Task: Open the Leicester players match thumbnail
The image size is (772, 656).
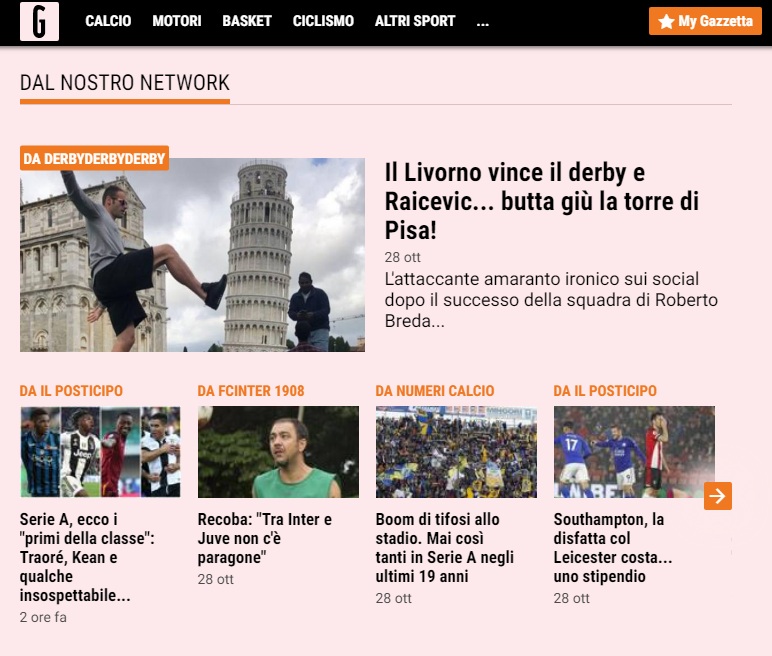Action: pos(634,452)
